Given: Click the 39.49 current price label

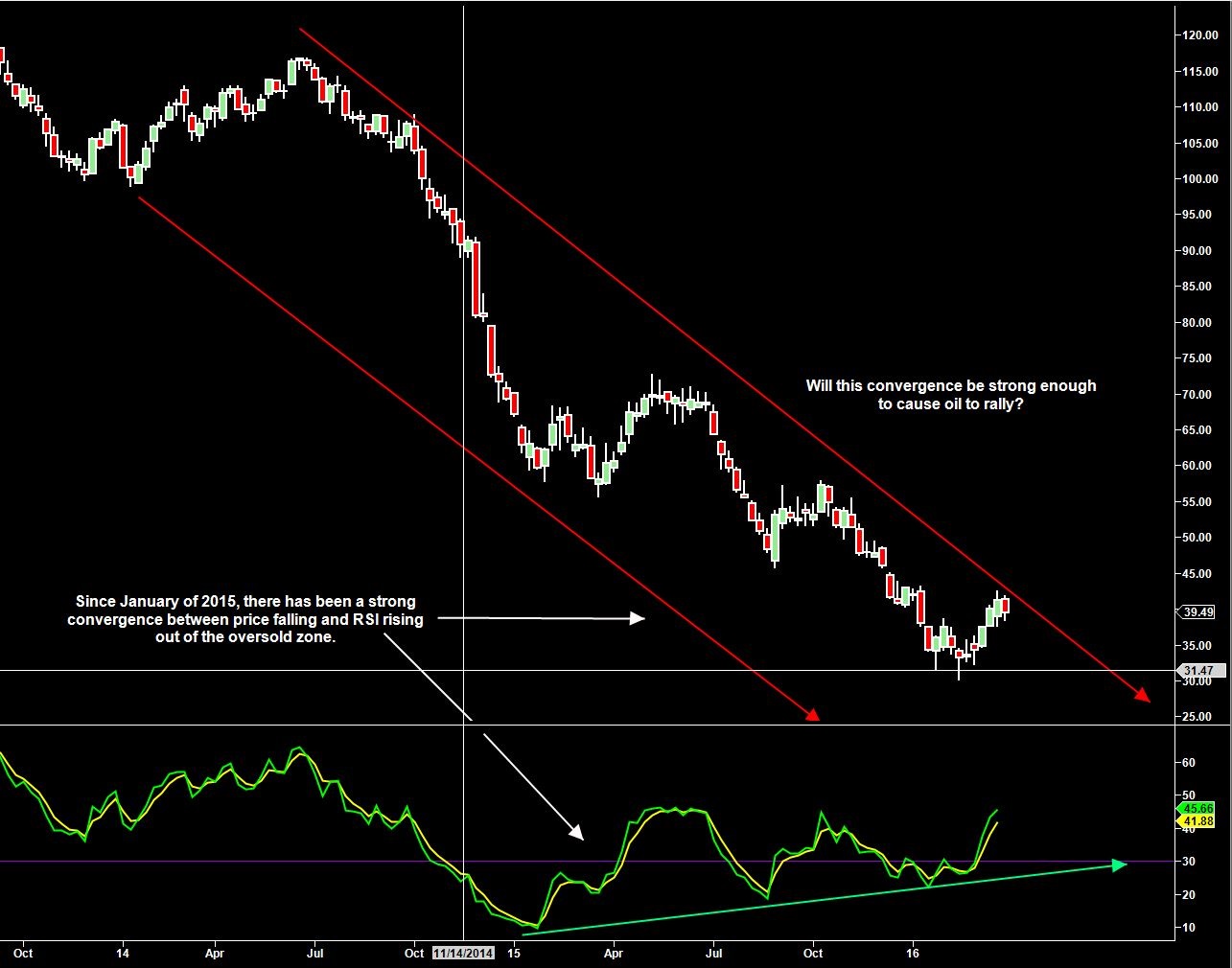Looking at the screenshot, I should pyautogui.click(x=1197, y=611).
